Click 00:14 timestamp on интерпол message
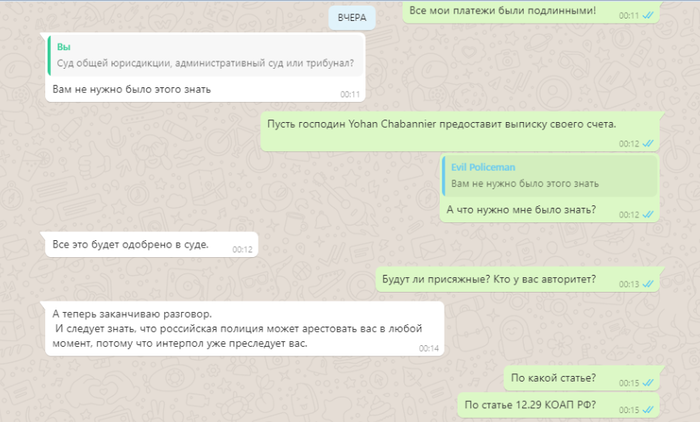 coord(429,348)
